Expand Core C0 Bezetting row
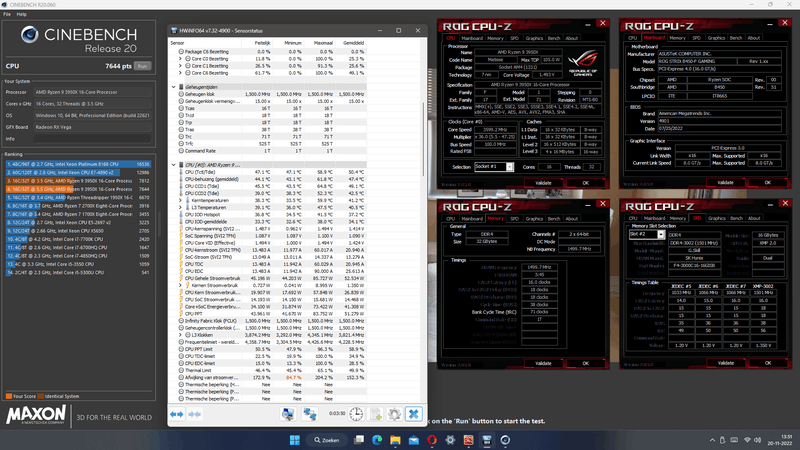 tap(180, 59)
